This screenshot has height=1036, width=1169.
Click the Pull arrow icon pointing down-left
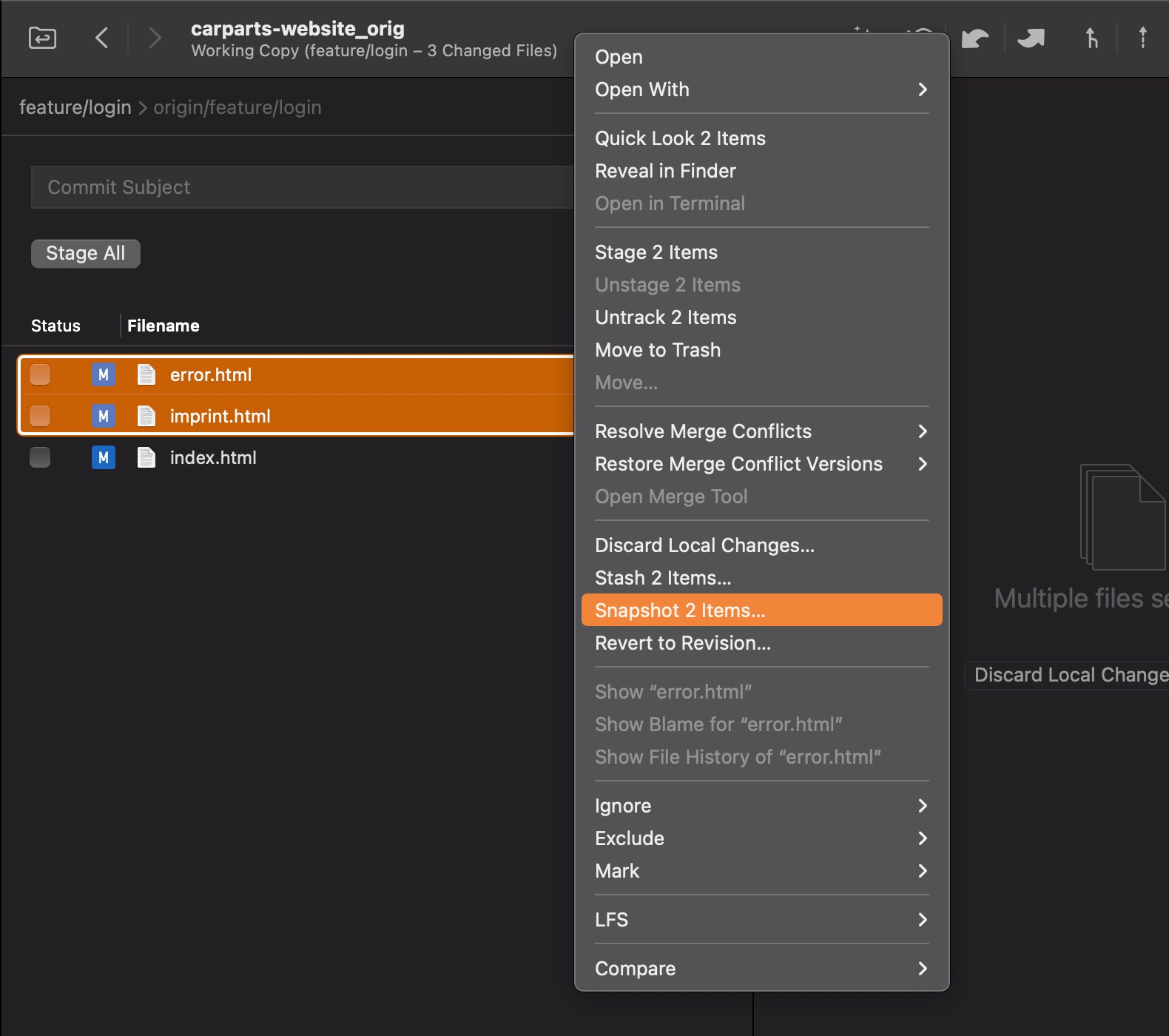pos(975,38)
